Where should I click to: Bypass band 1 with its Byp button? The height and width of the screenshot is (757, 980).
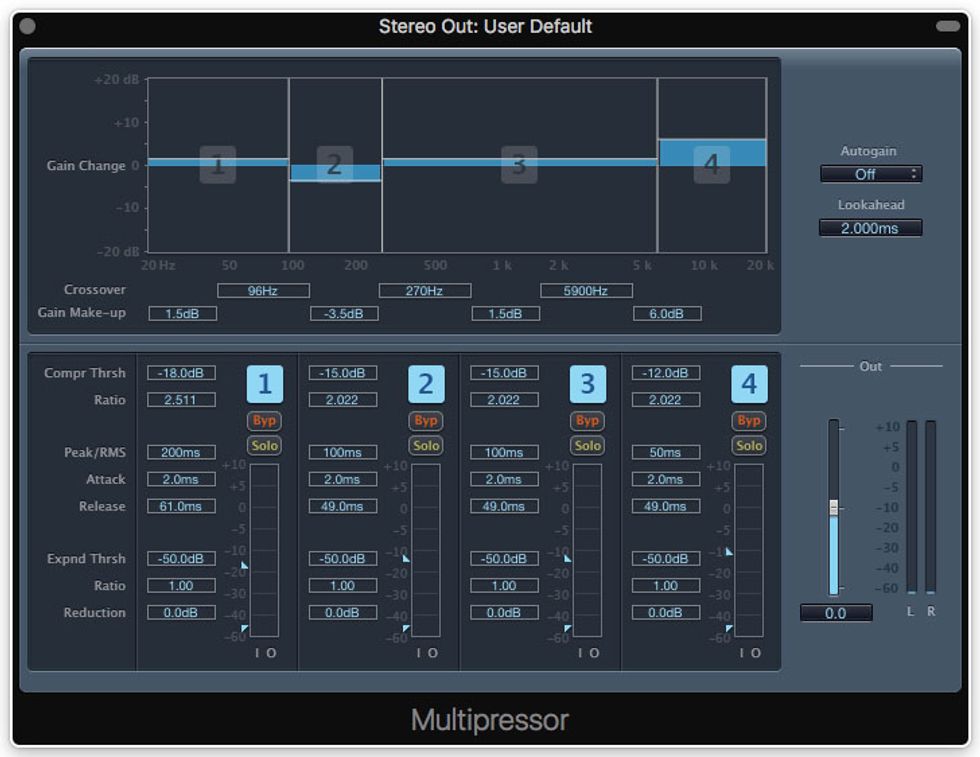point(264,421)
